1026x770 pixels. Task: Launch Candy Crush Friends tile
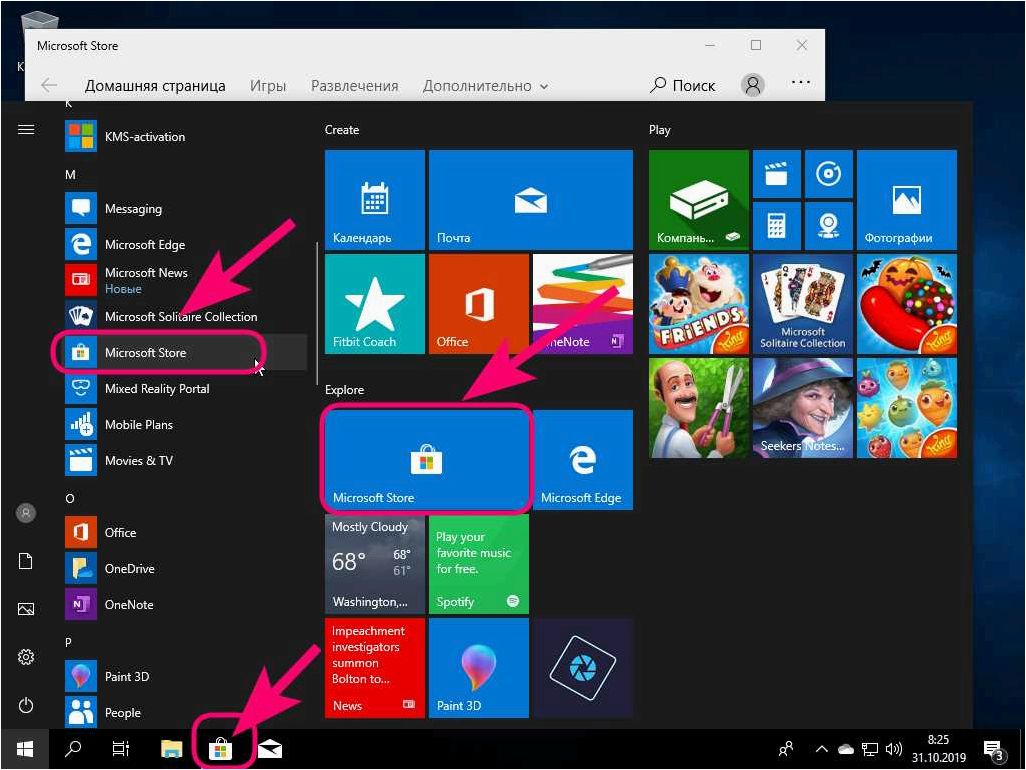point(699,304)
